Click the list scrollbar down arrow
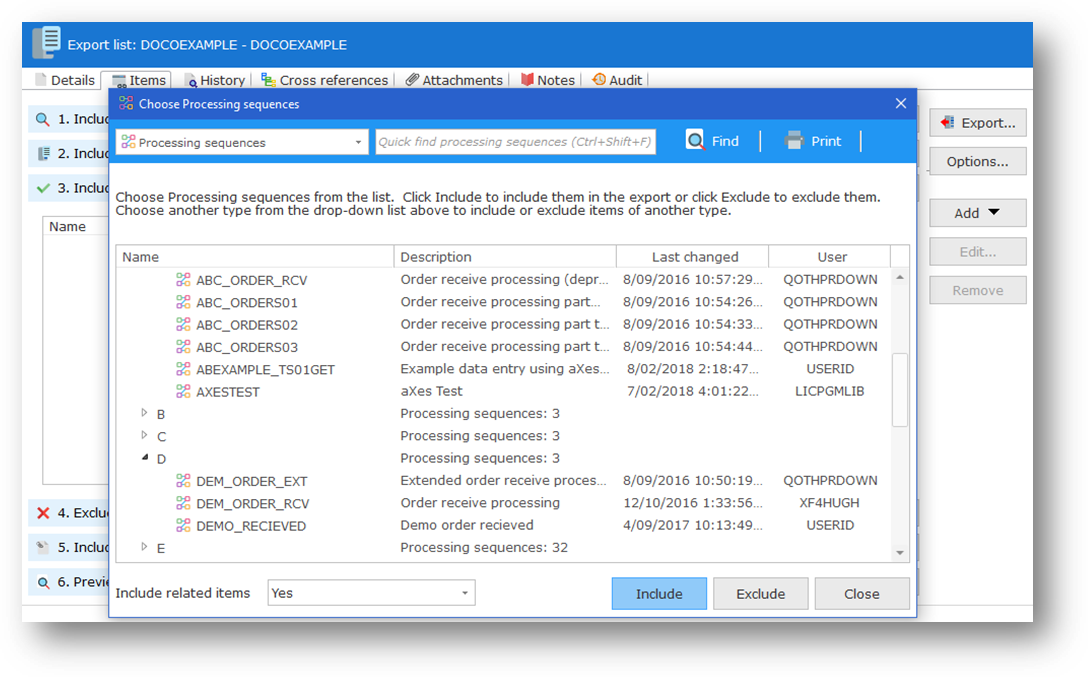The height and width of the screenshot is (677, 1088). click(900, 553)
